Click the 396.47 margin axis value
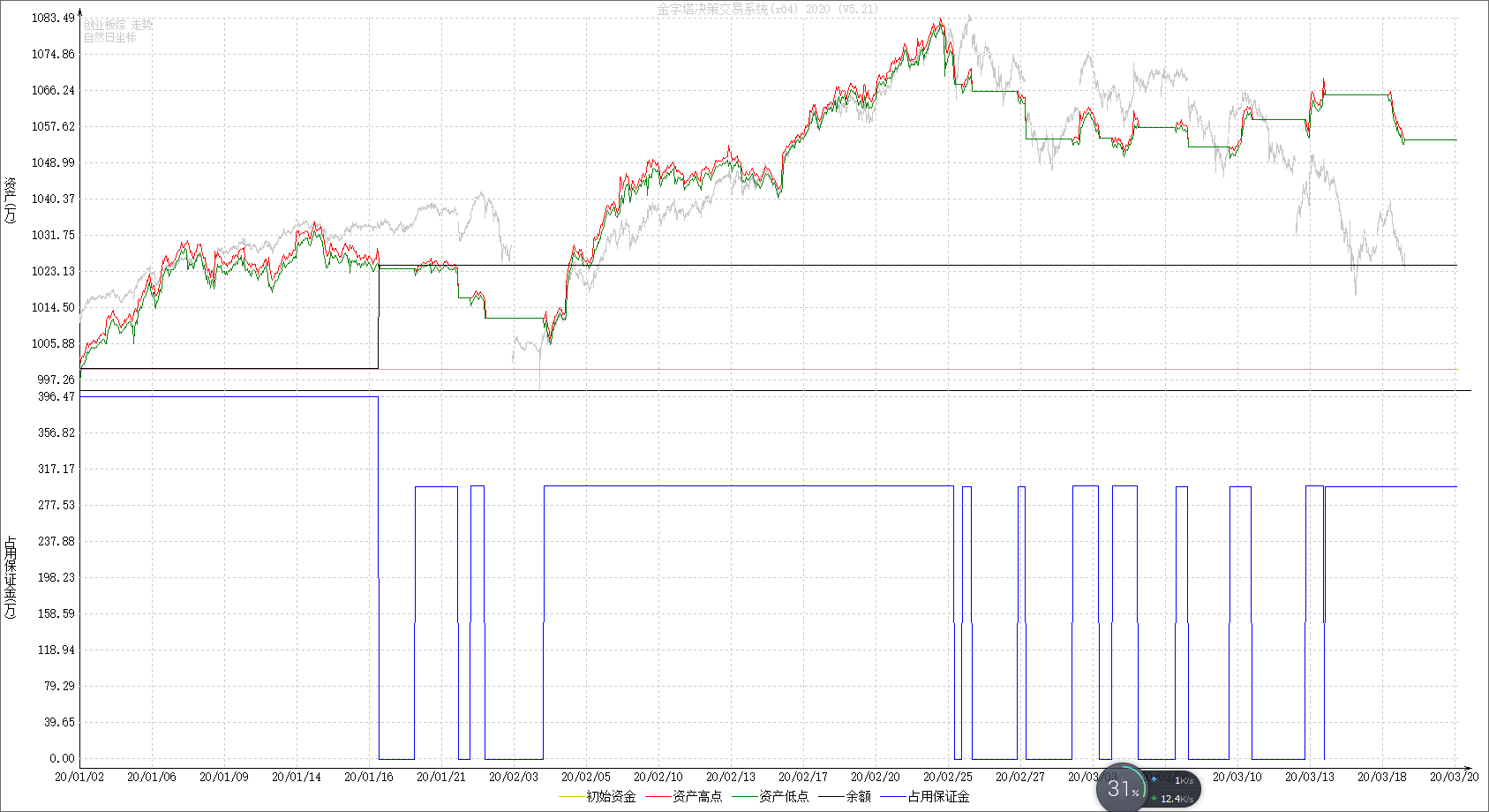Image resolution: width=1489 pixels, height=812 pixels. tap(56, 396)
